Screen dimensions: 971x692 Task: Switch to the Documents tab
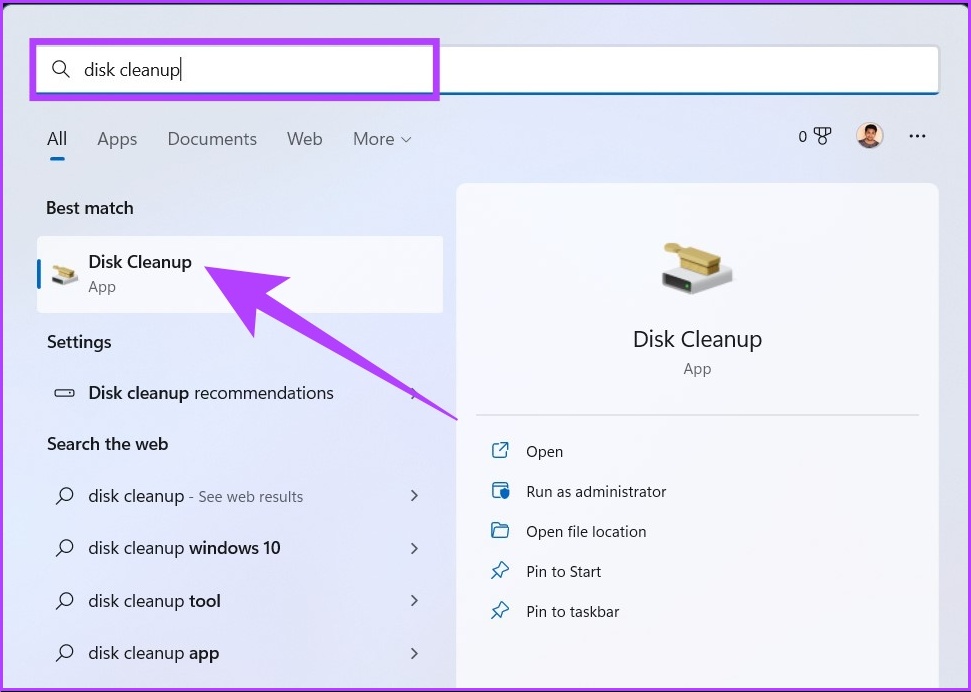click(x=212, y=139)
